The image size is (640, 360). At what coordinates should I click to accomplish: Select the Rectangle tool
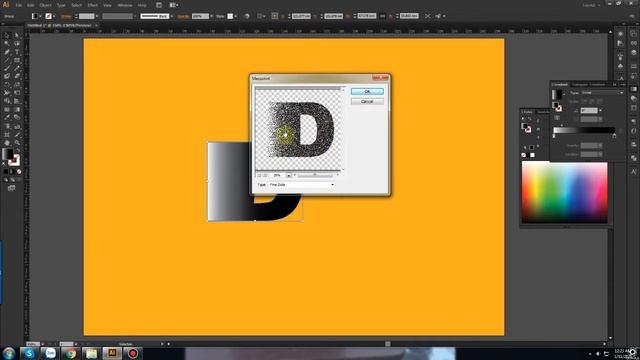click(x=17, y=60)
